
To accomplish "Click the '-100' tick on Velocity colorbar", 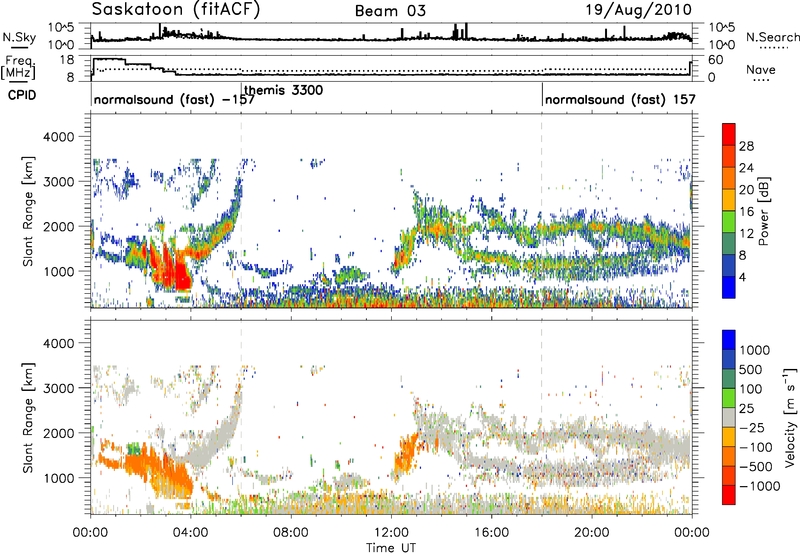I will click(756, 447).
